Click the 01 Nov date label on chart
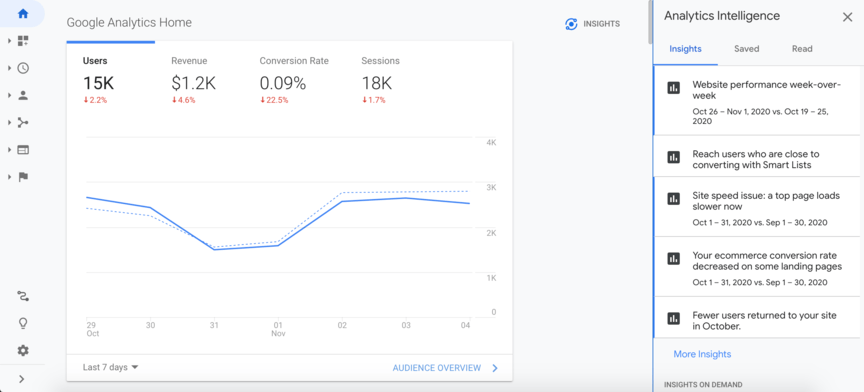This screenshot has height=392, width=864. coord(278,329)
